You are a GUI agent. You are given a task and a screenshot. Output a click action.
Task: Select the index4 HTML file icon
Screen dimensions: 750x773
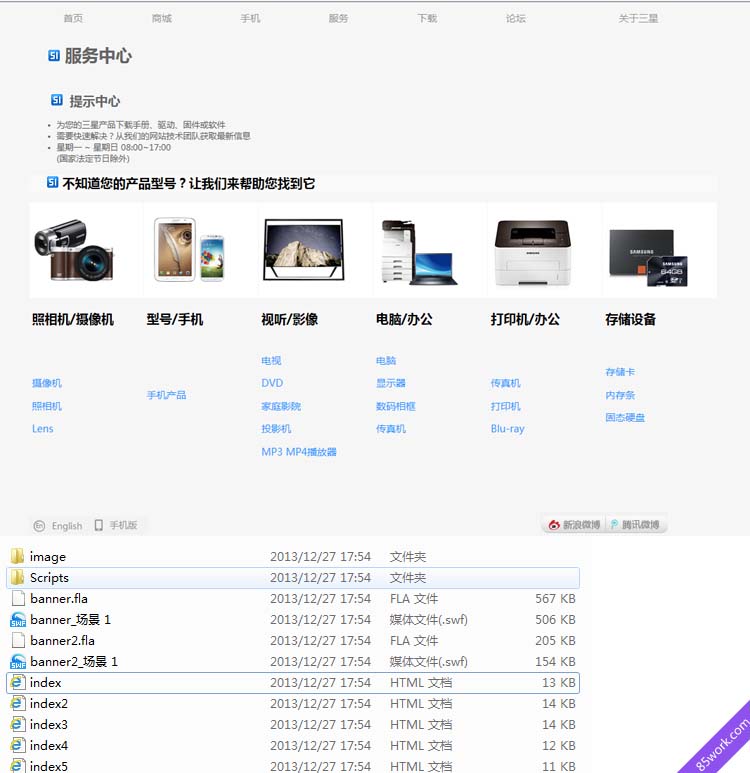click(x=17, y=745)
